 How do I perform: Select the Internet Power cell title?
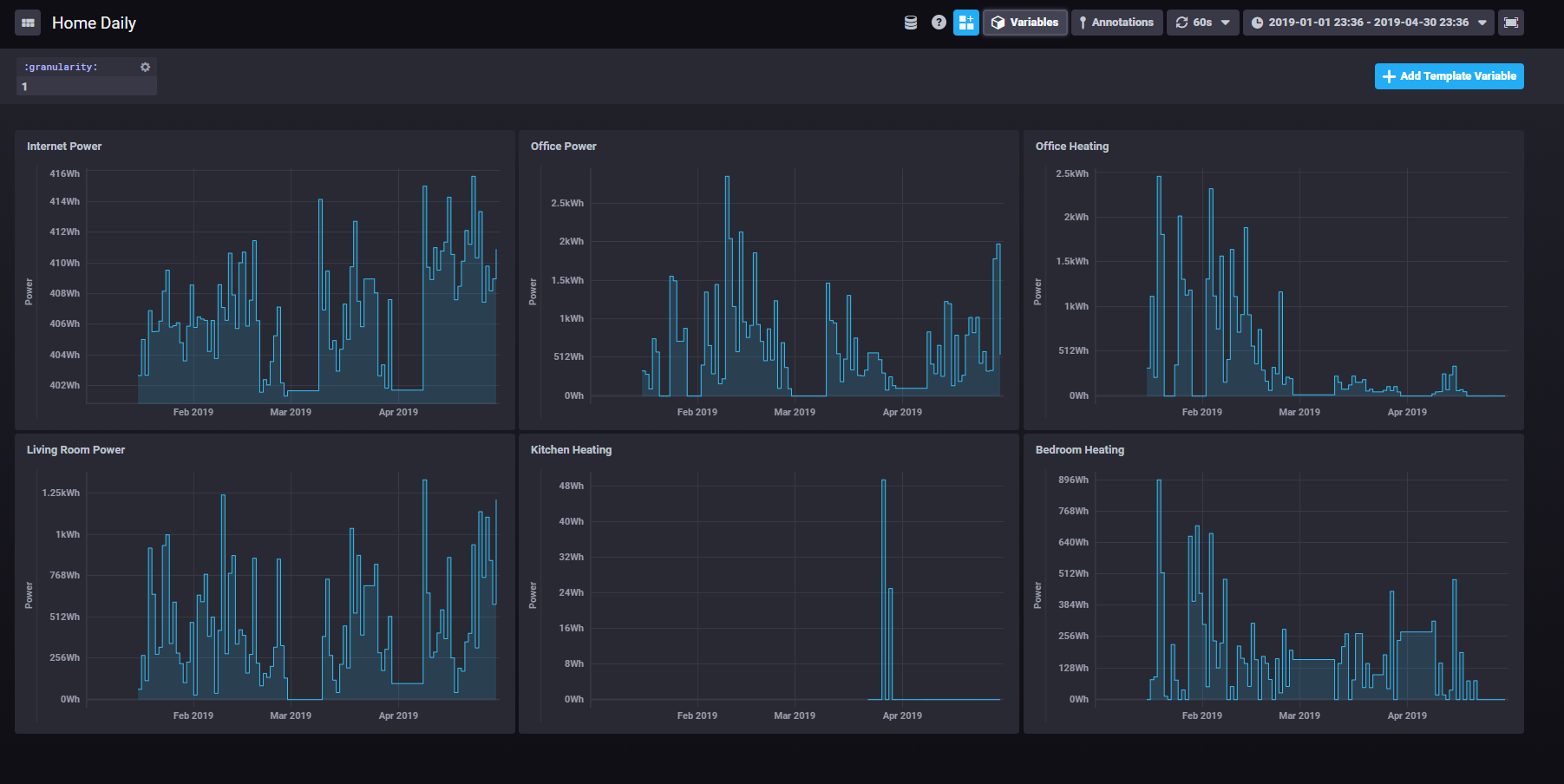64,147
